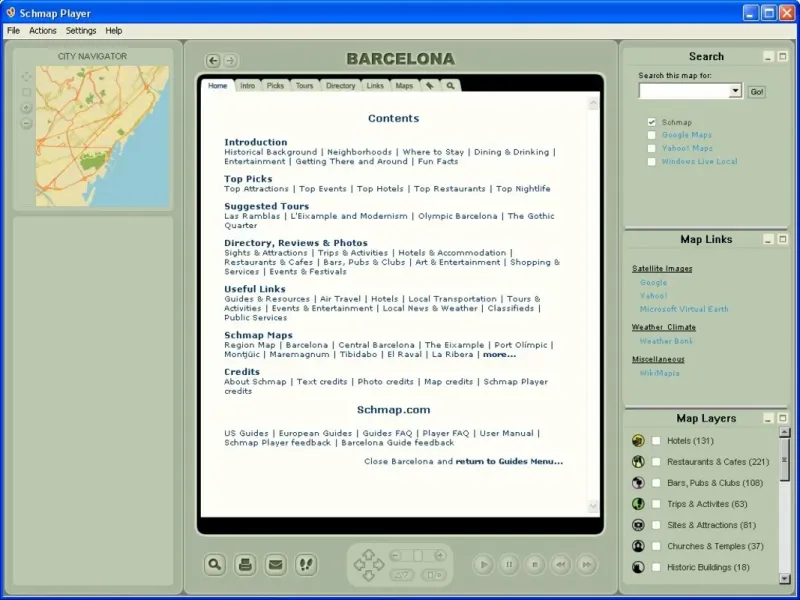Click the zoom minus button on the bottom slider

395,556
